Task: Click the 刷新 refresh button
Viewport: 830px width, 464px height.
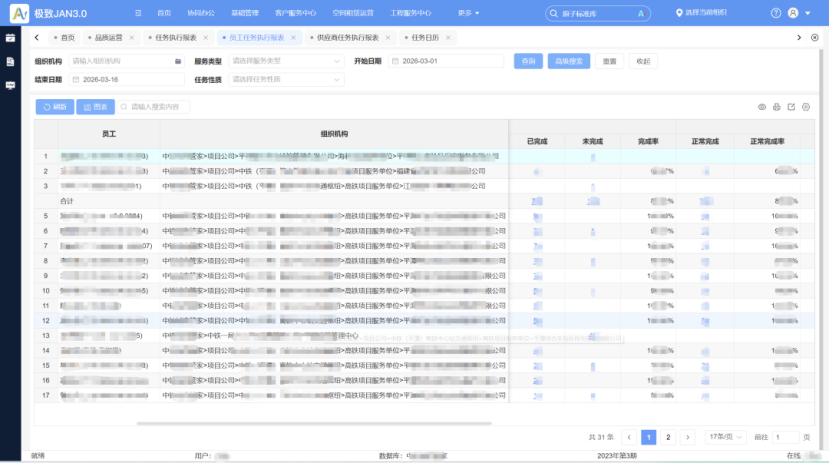Action: click(55, 107)
